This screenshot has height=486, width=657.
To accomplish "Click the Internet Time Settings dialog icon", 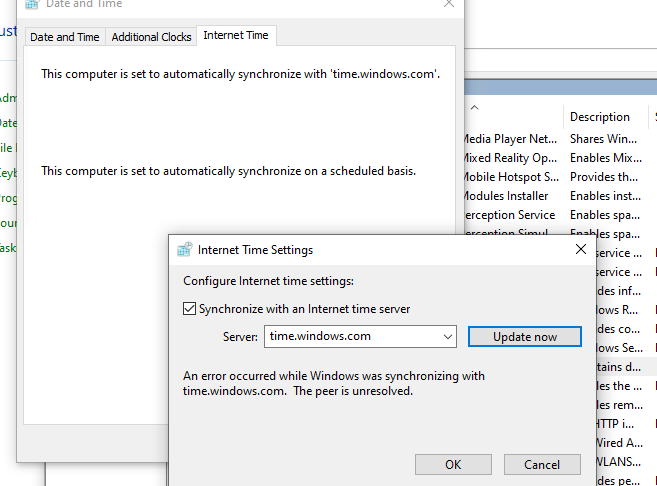I will coord(184,250).
